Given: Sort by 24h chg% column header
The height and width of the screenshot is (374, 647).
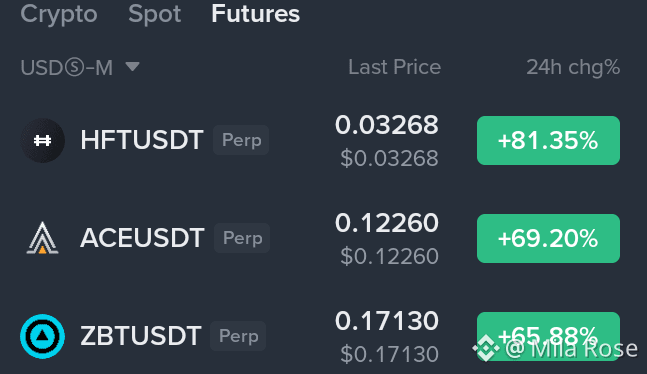Looking at the screenshot, I should (x=573, y=67).
